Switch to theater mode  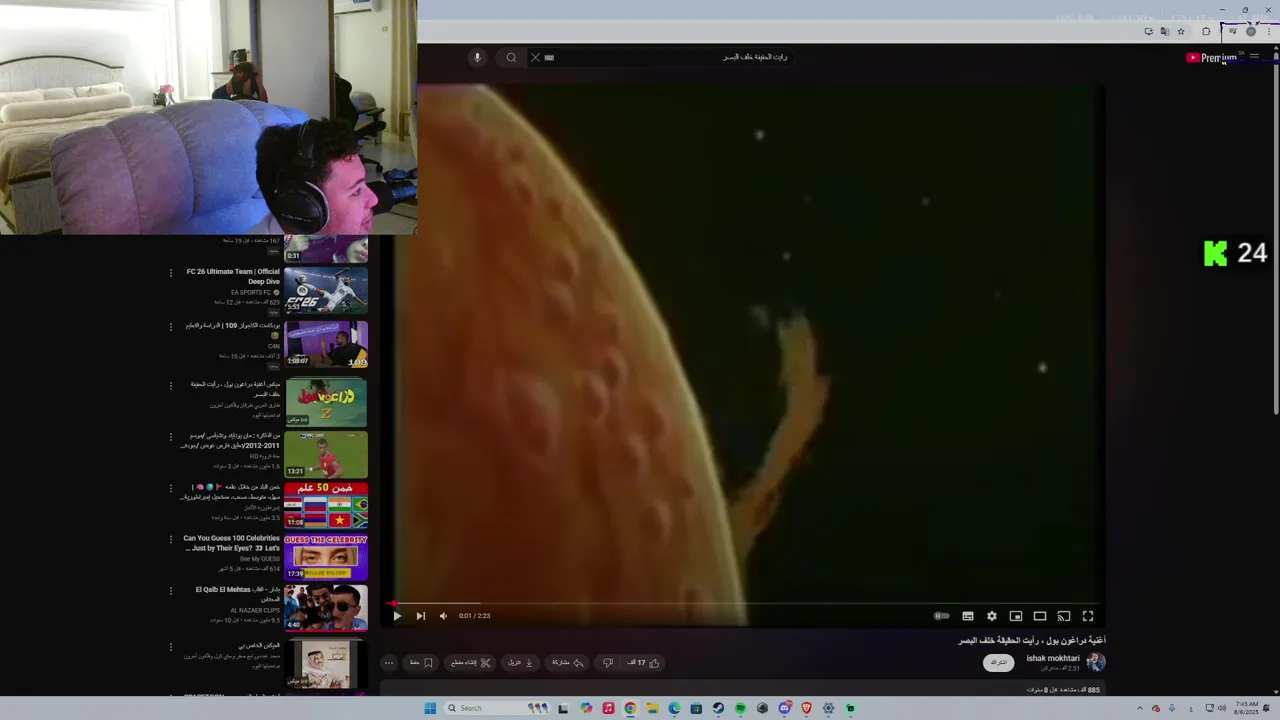point(1040,616)
